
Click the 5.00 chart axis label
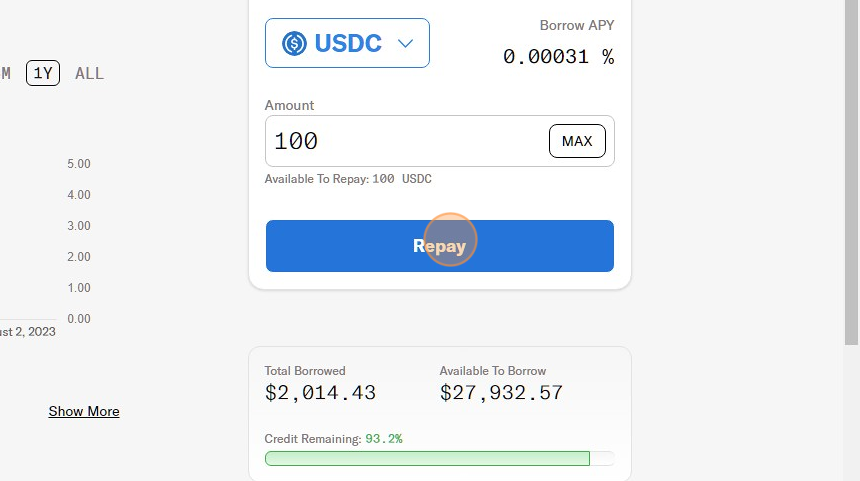pos(78,164)
